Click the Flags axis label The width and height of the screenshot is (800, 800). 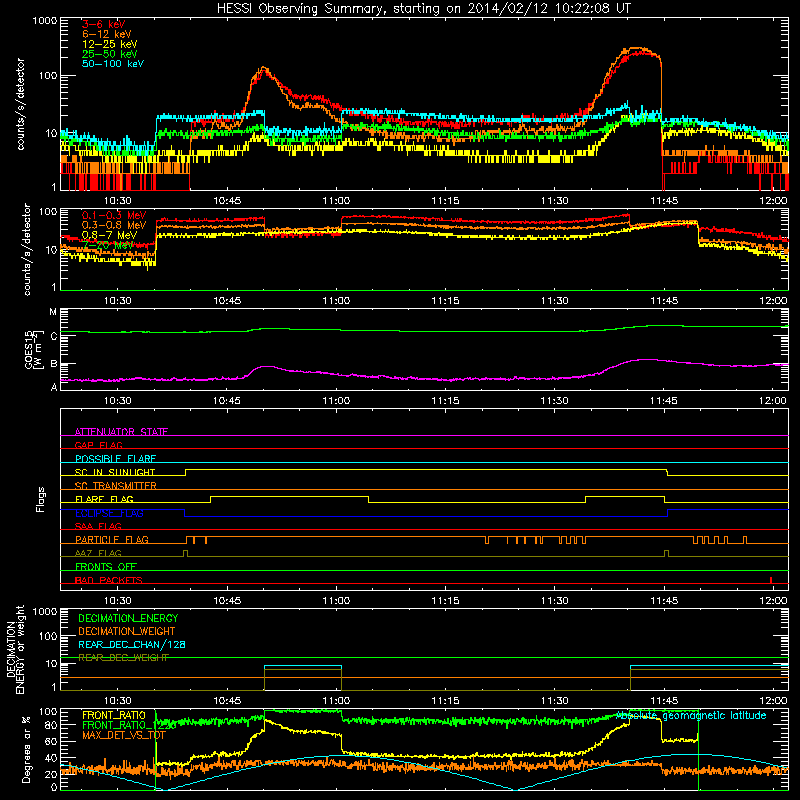click(x=41, y=499)
